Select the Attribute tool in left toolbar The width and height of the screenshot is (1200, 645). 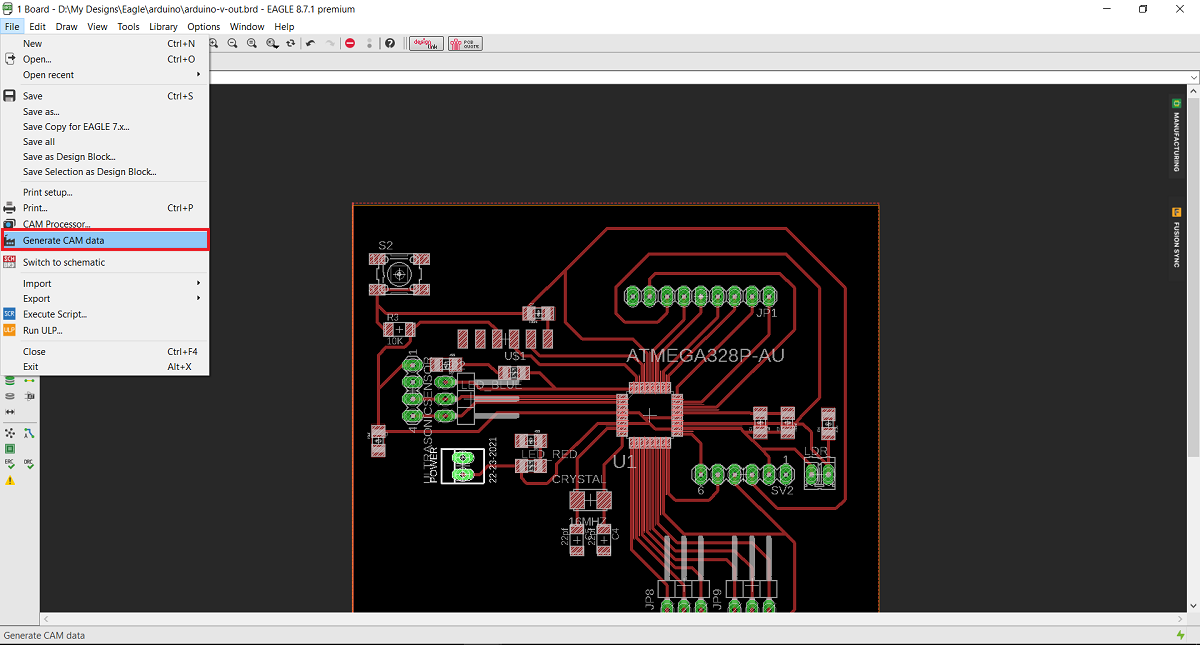tap(29, 396)
